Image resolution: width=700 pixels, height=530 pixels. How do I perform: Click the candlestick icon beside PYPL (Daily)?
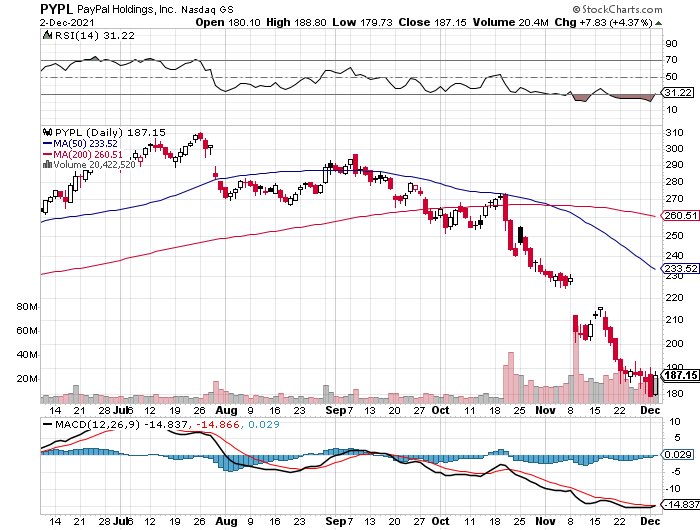tap(47, 132)
